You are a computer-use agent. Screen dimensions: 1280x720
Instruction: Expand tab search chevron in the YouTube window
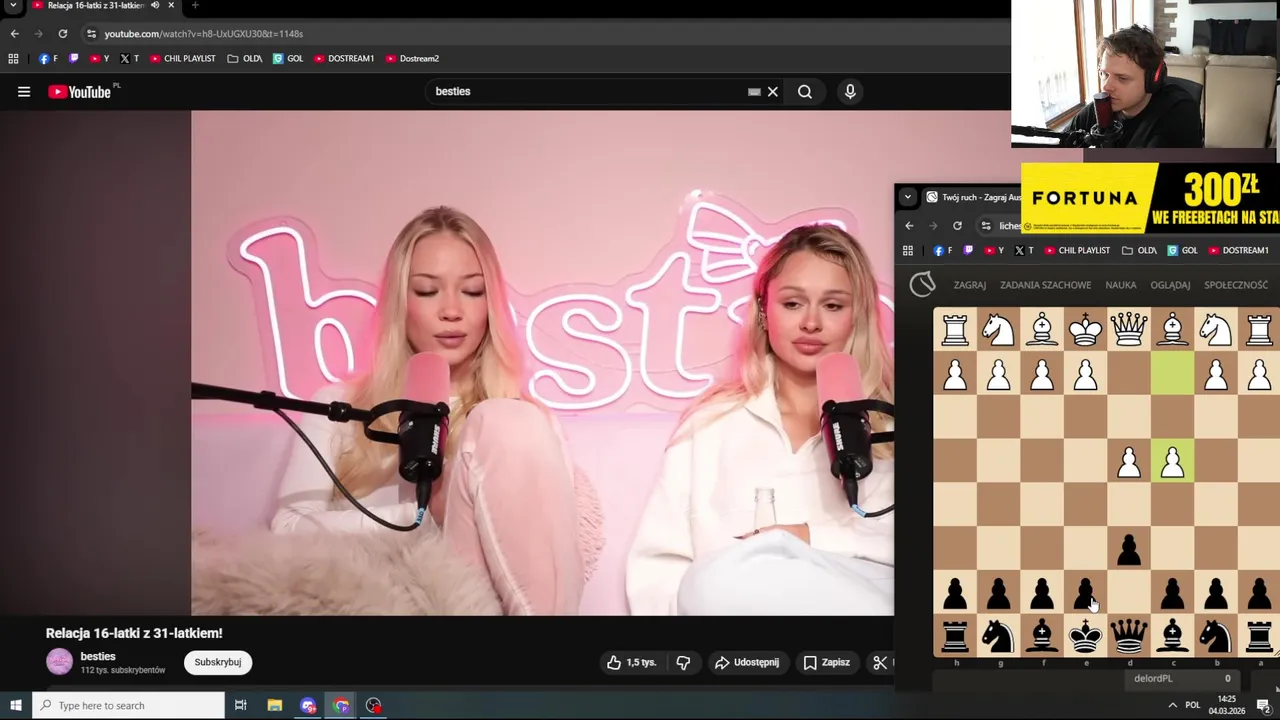pyautogui.click(x=13, y=6)
